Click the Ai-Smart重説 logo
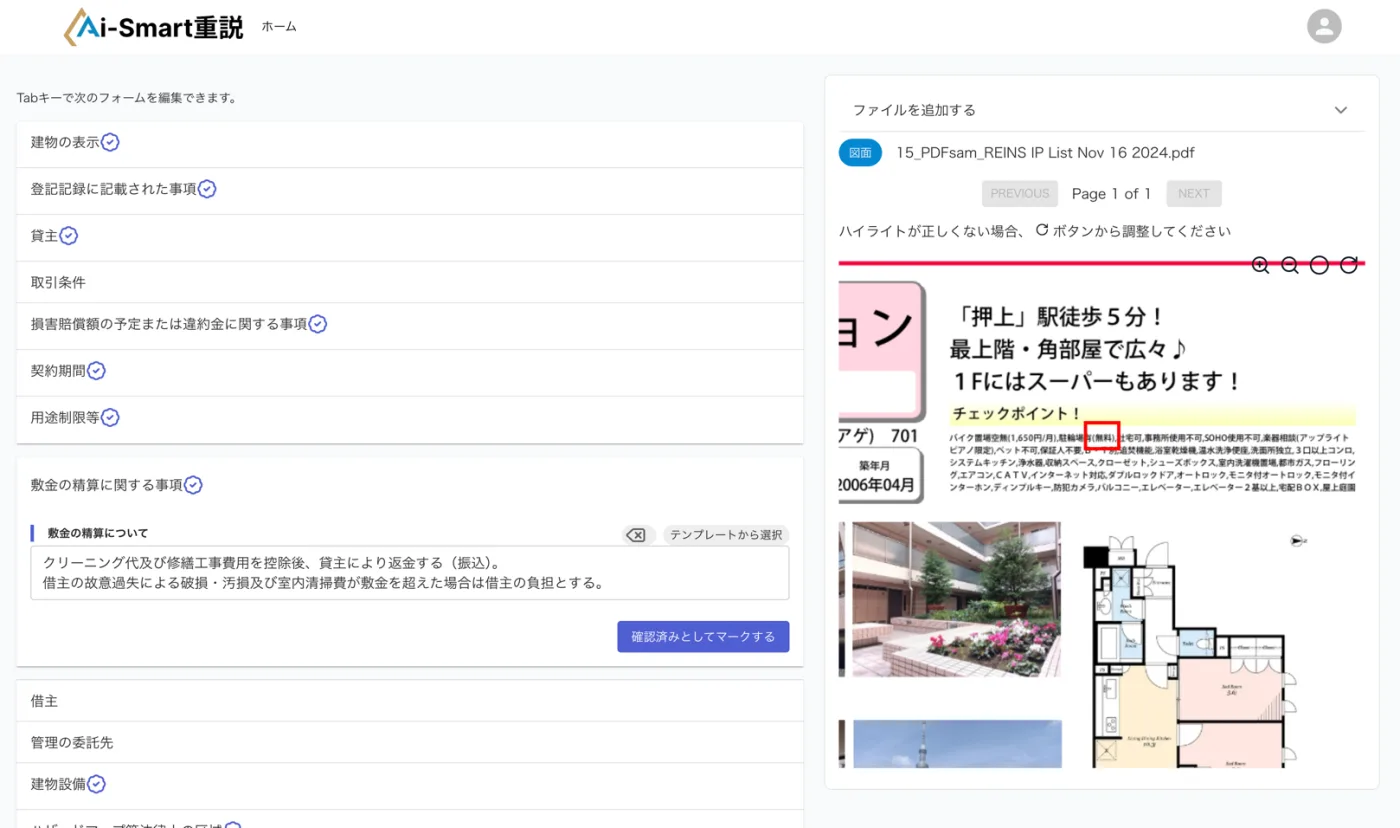Image resolution: width=1400 pixels, height=828 pixels. (x=155, y=26)
